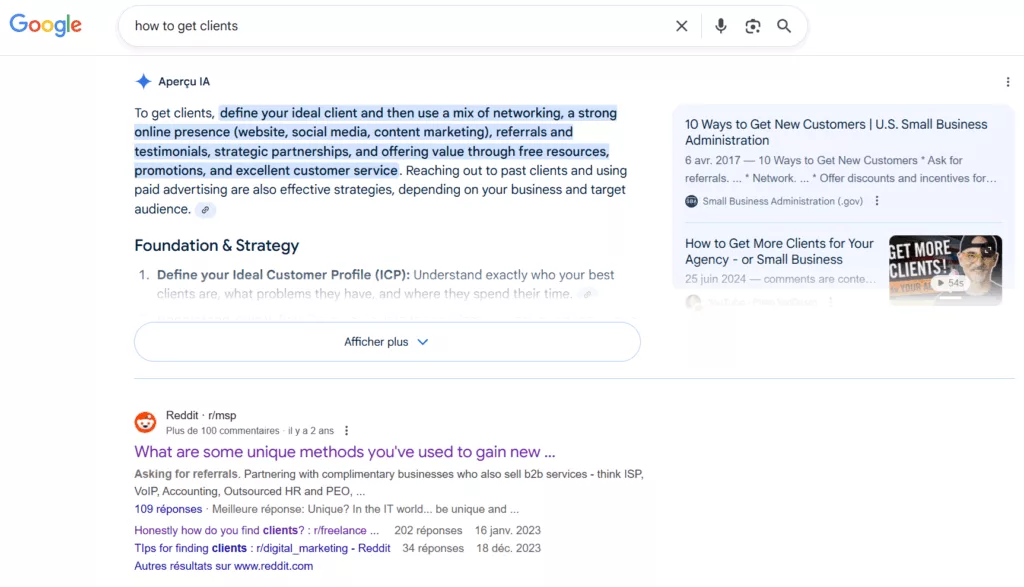Expand the AI overview with Afficher plus
Screen dimensions: 1024x587
pos(386,341)
